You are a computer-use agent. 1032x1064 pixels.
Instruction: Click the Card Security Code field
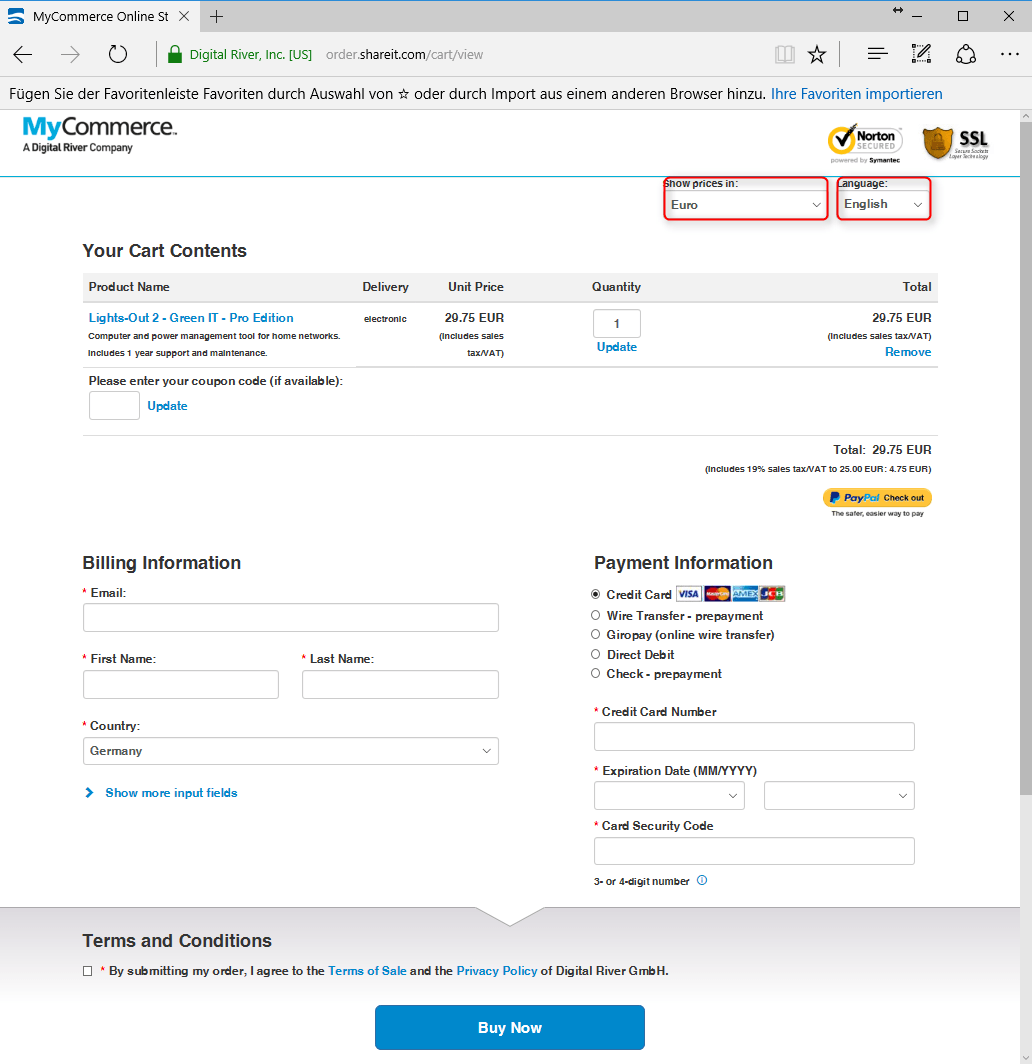pyautogui.click(x=754, y=851)
